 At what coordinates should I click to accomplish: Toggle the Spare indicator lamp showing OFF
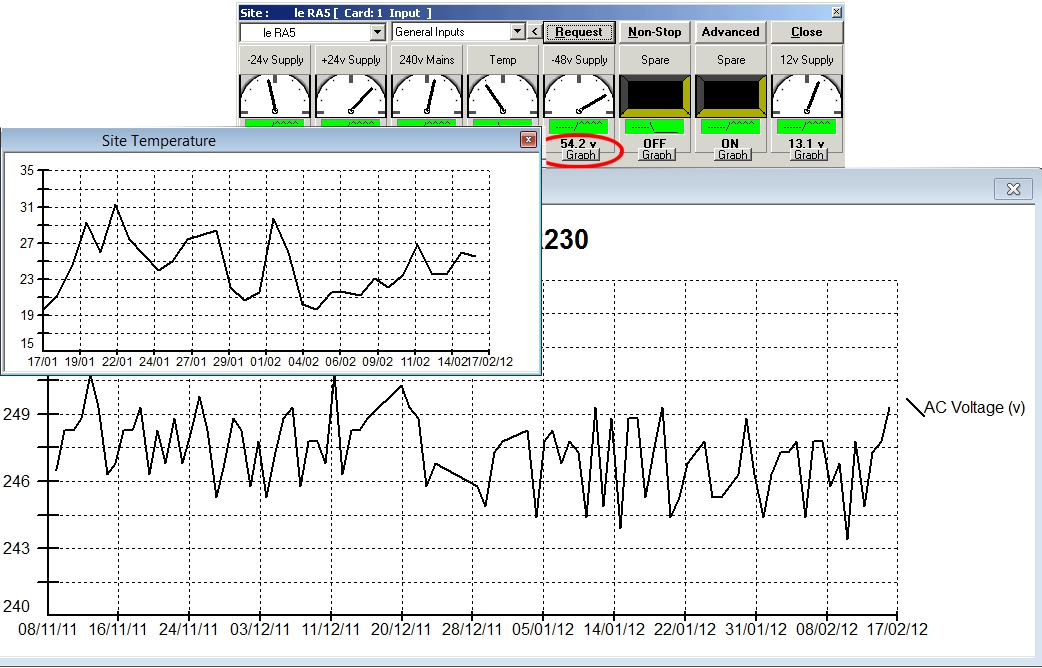pyautogui.click(x=655, y=96)
